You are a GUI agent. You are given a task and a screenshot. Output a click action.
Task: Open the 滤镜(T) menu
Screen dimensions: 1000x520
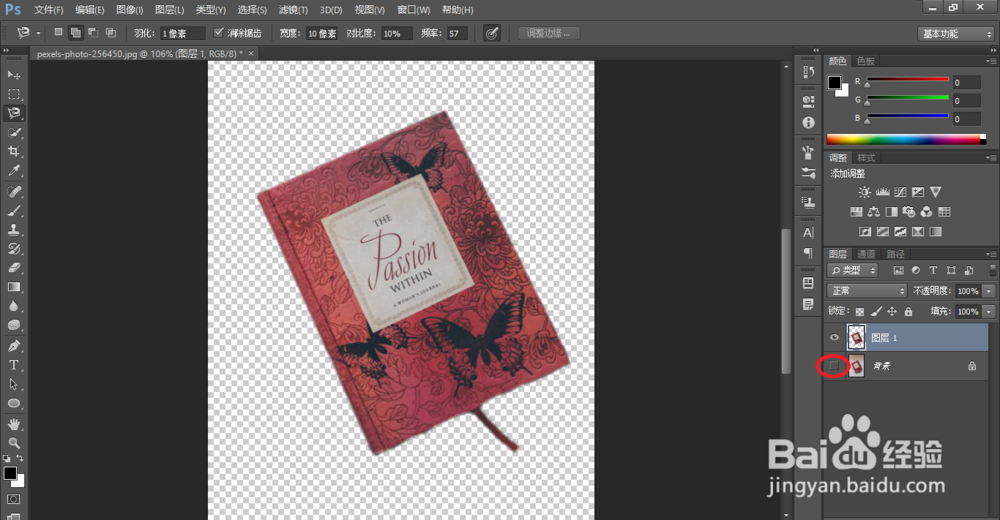click(x=293, y=10)
